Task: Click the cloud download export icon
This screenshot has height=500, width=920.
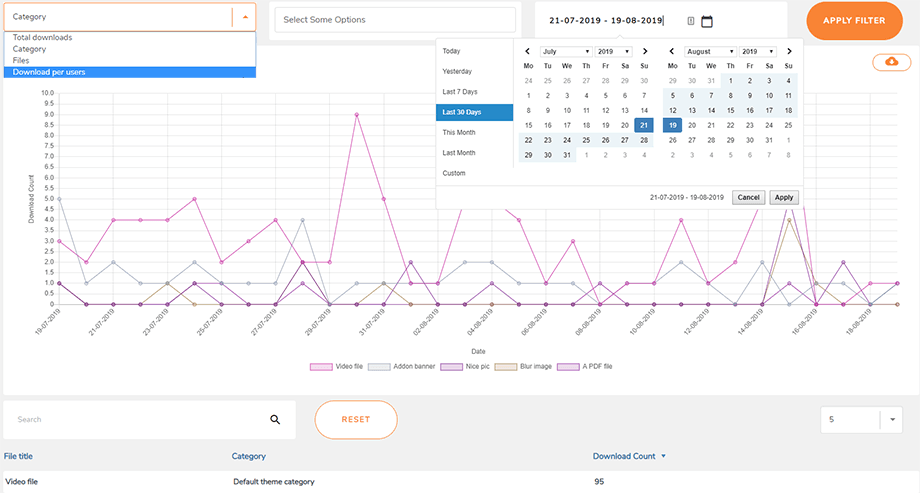Action: coord(891,62)
